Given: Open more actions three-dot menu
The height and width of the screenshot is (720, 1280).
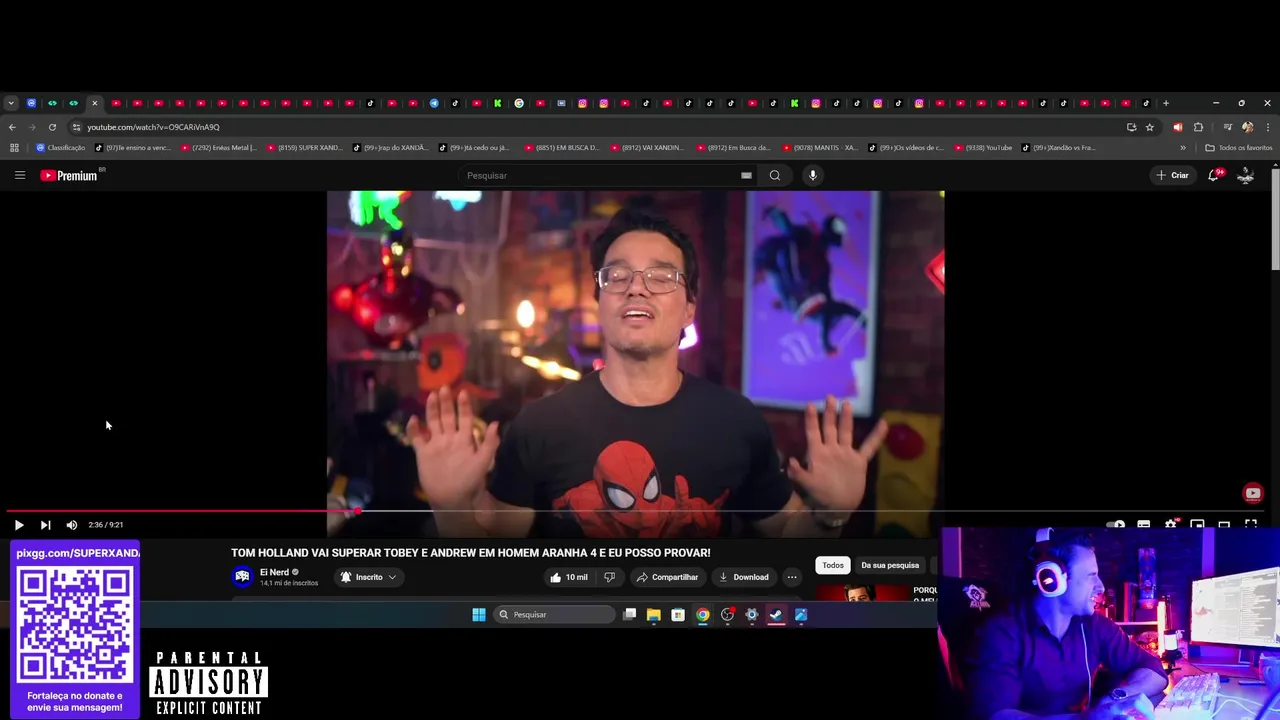Looking at the screenshot, I should [792, 577].
